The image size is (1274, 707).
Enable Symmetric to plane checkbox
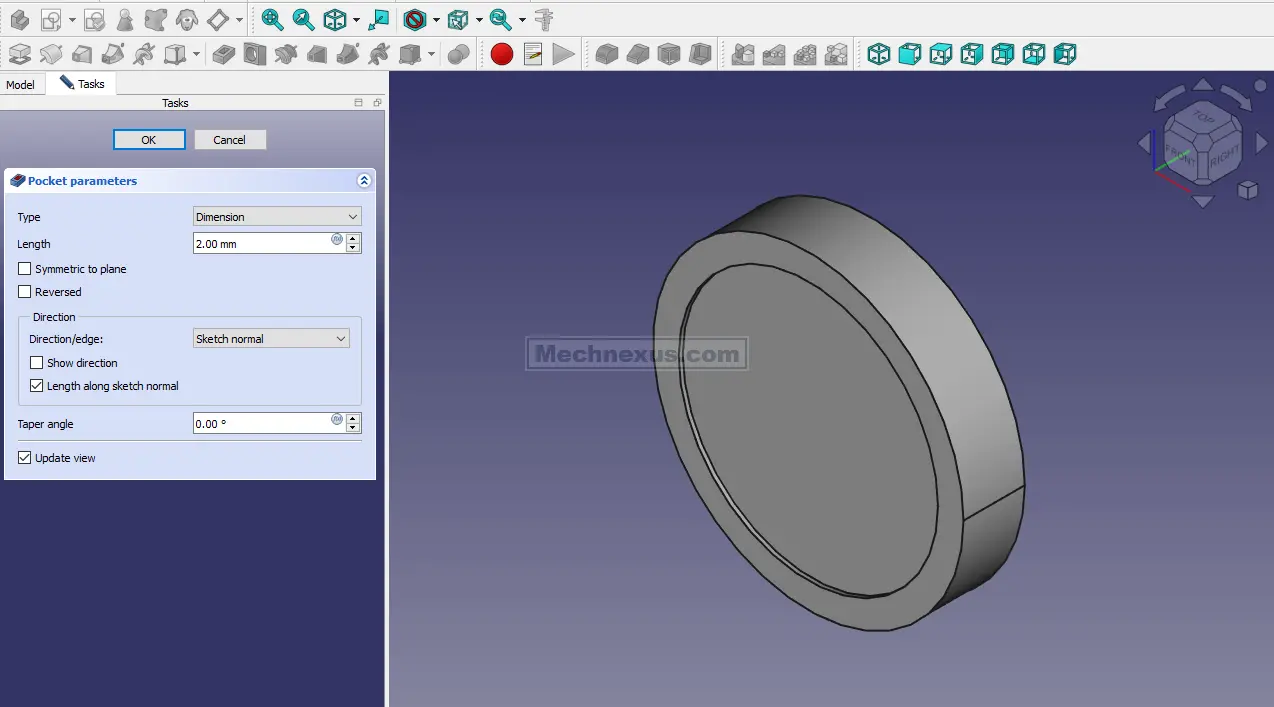coord(25,269)
